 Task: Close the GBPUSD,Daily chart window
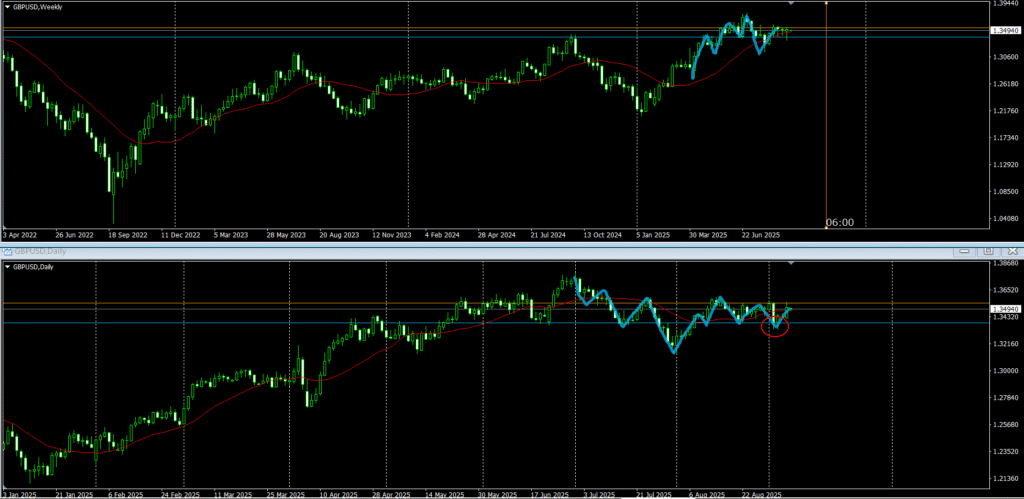[x=1012, y=251]
